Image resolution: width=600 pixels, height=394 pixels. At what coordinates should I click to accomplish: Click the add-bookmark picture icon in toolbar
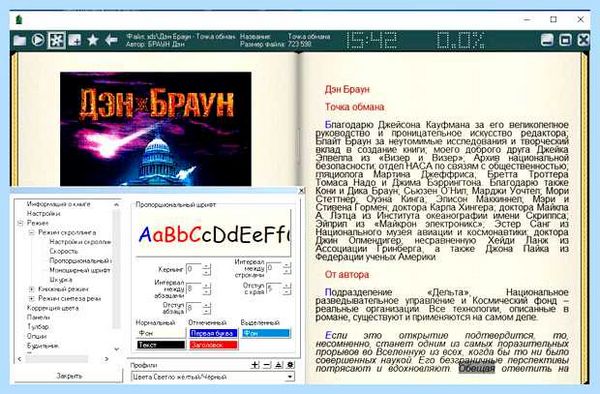click(x=75, y=40)
